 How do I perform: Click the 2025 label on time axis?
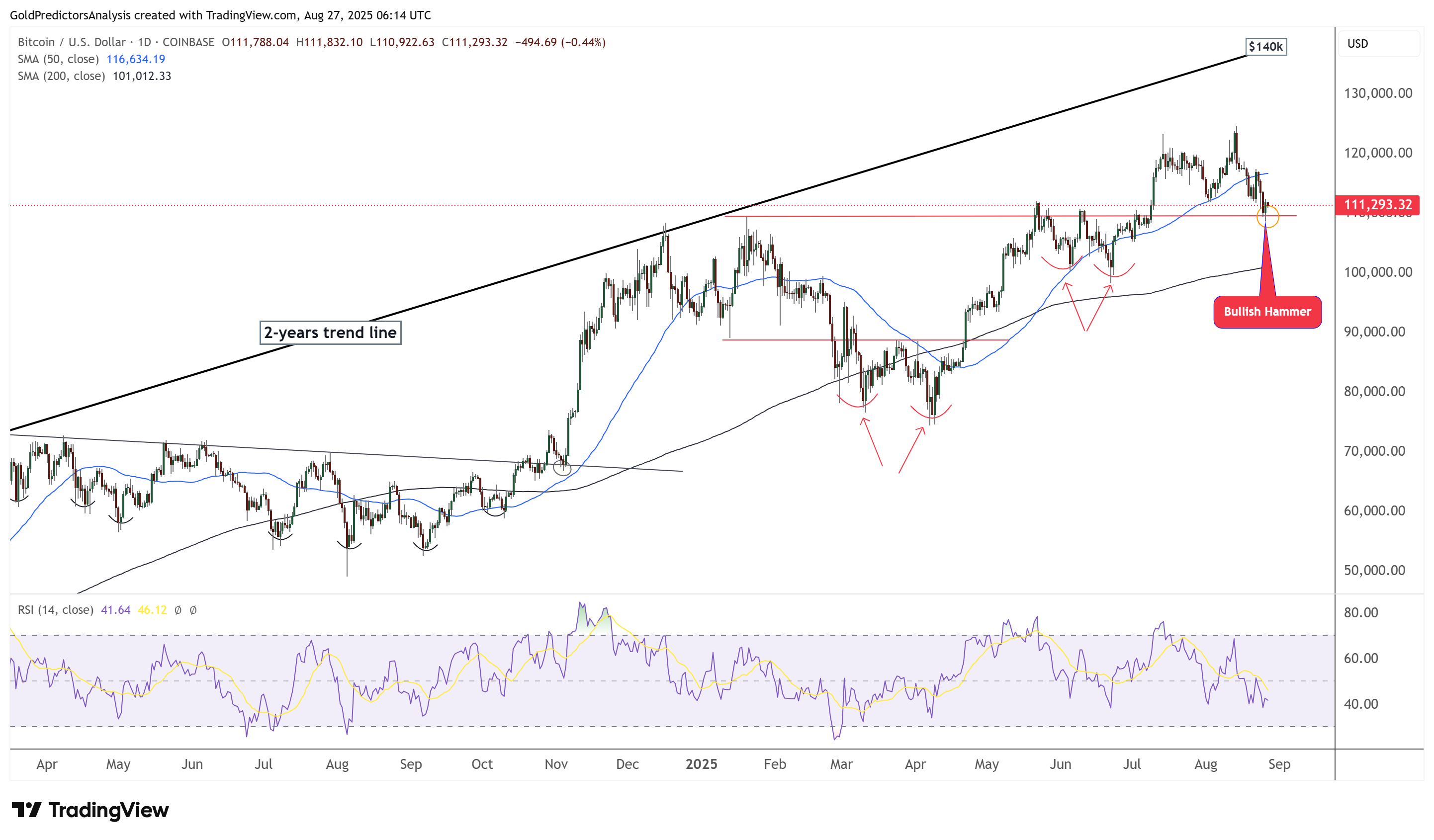pyautogui.click(x=701, y=764)
